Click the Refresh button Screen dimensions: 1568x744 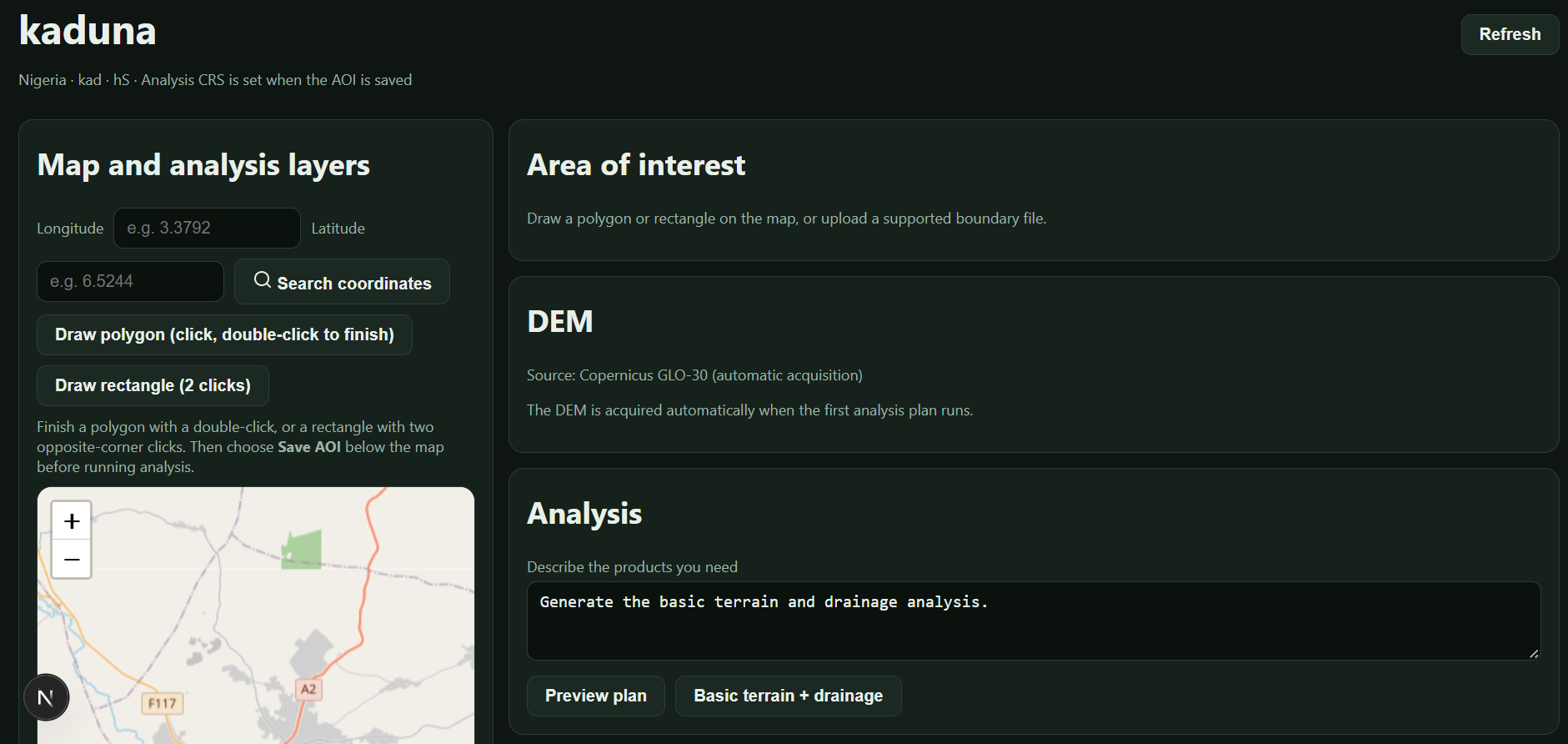click(1510, 34)
